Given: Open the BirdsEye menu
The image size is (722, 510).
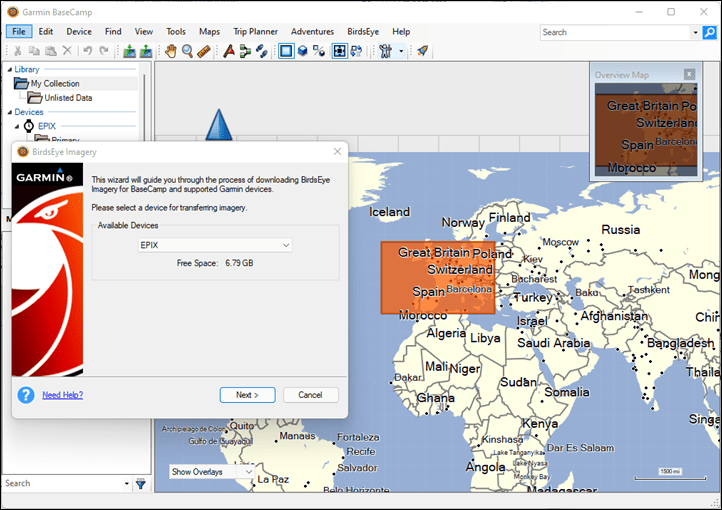Looking at the screenshot, I should tap(363, 31).
